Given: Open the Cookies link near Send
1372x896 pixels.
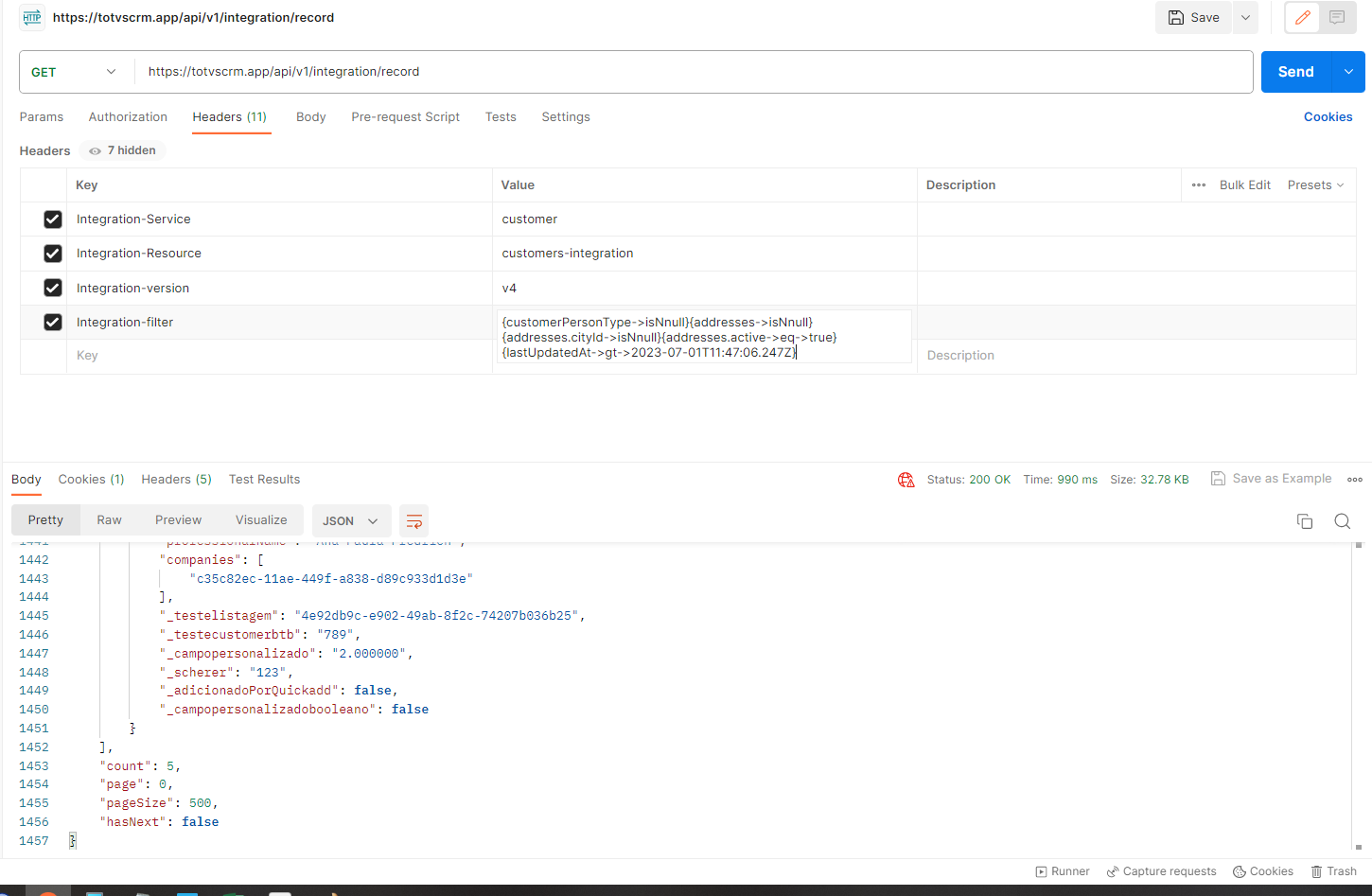Looking at the screenshot, I should pyautogui.click(x=1328, y=117).
